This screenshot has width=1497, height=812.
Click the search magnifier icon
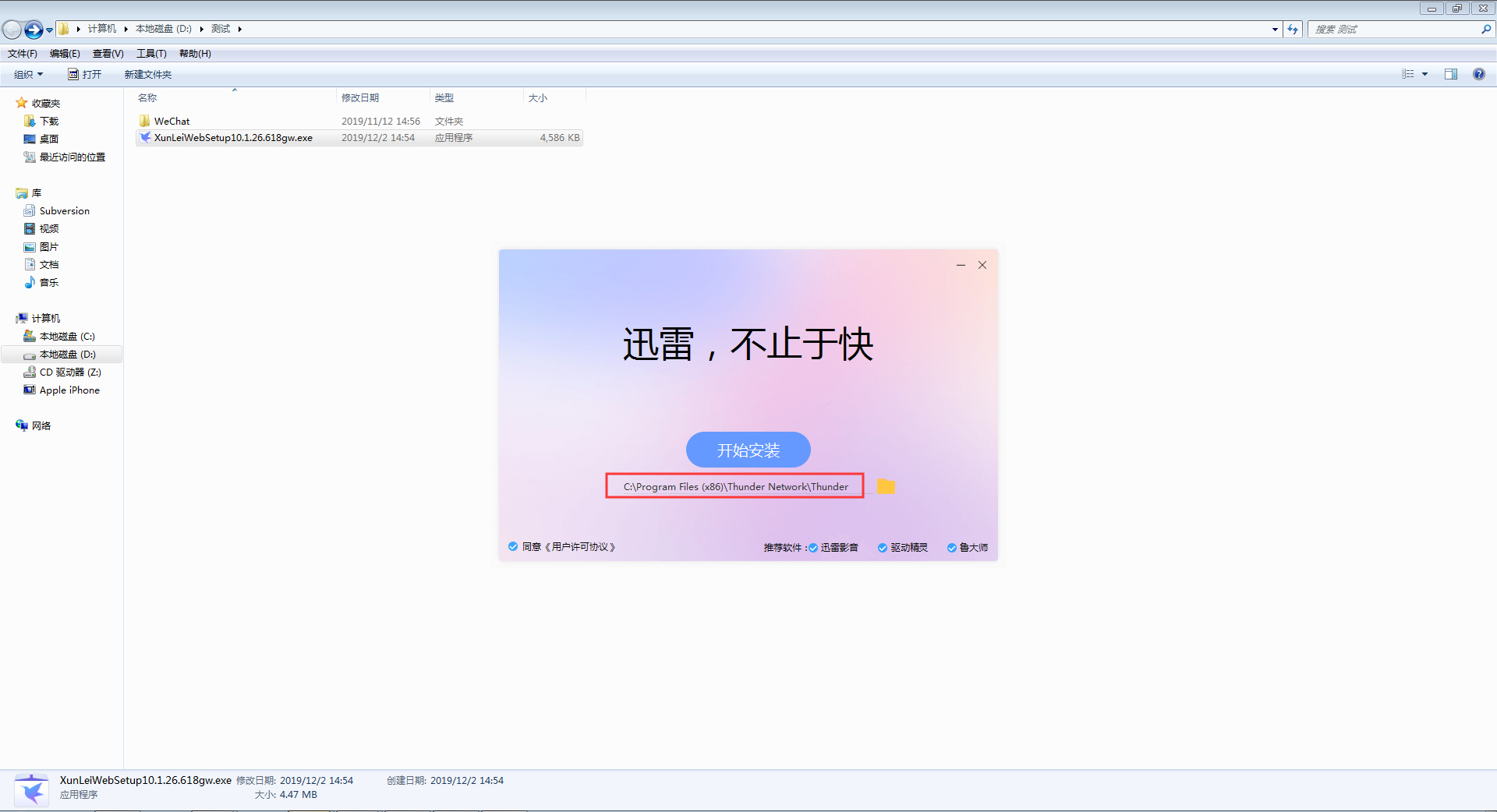tap(1485, 29)
